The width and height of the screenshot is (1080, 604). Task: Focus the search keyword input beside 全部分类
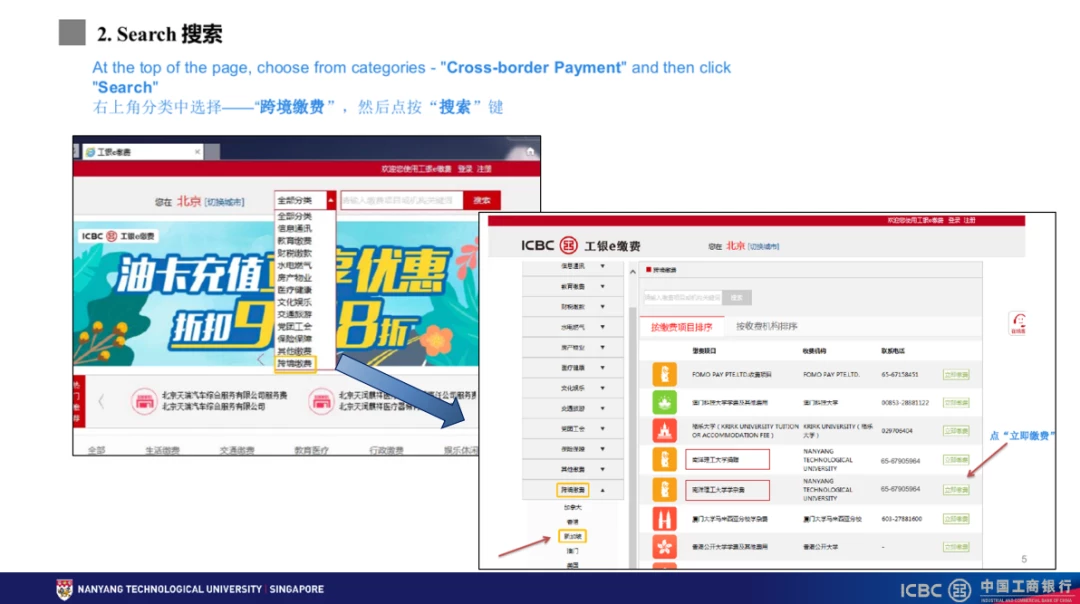402,200
